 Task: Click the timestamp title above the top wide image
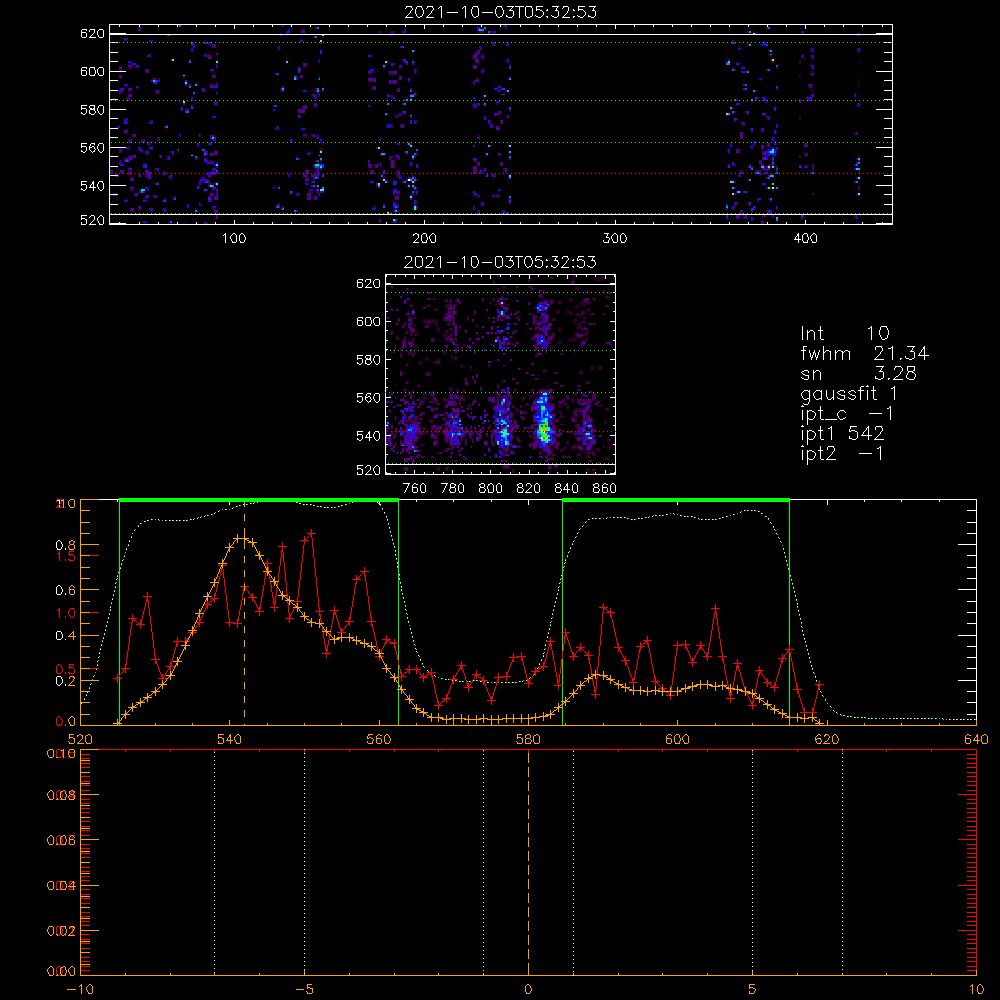pyautogui.click(x=501, y=12)
